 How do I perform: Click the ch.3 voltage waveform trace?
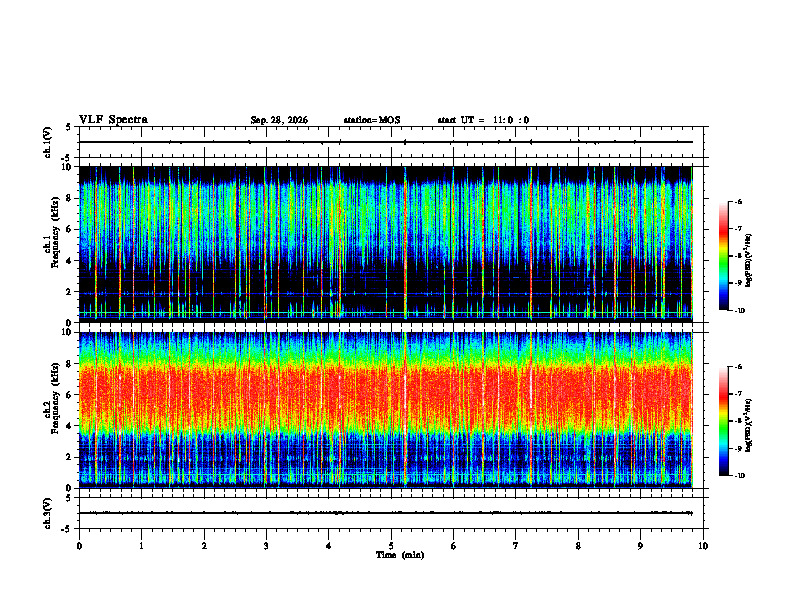(385, 513)
